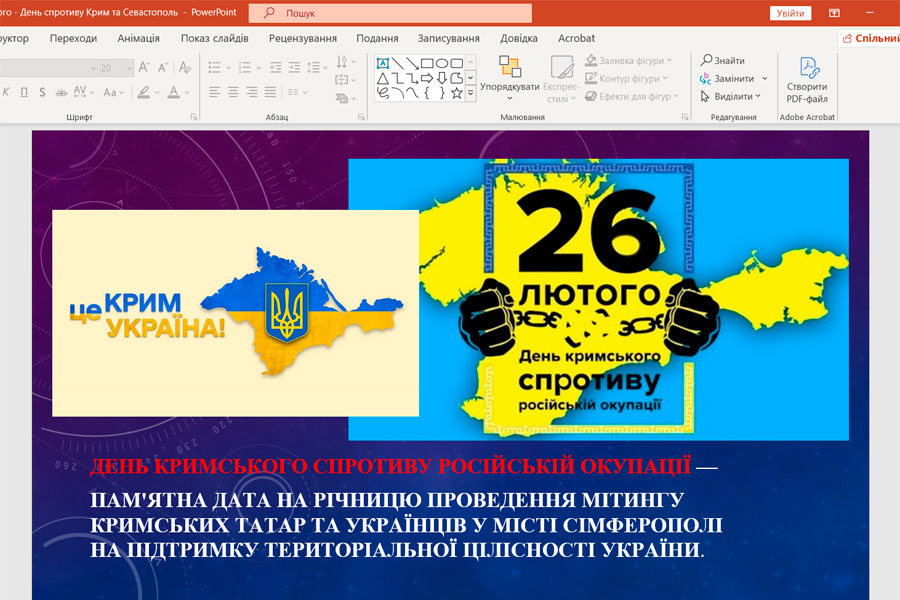This screenshot has width=900, height=600.
Task: Open the Довідка tab
Action: point(519,38)
